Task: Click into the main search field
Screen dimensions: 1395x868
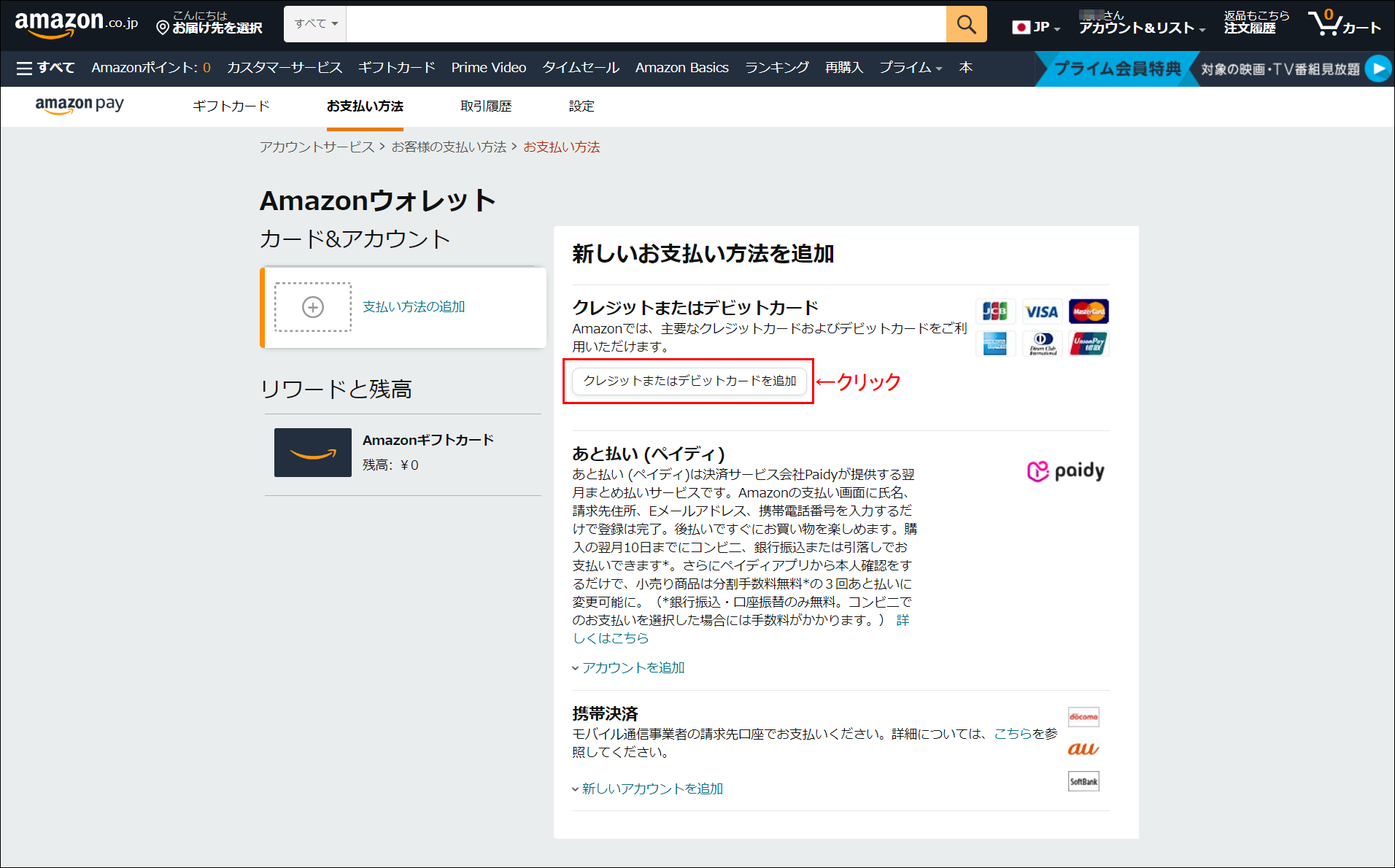Action: coord(646,24)
